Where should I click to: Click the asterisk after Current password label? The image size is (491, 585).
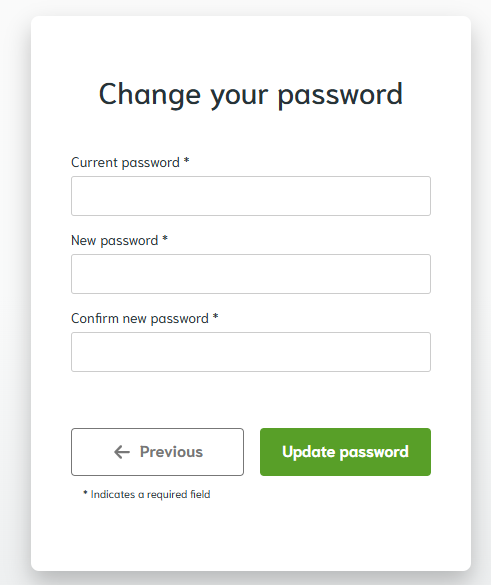187,161
